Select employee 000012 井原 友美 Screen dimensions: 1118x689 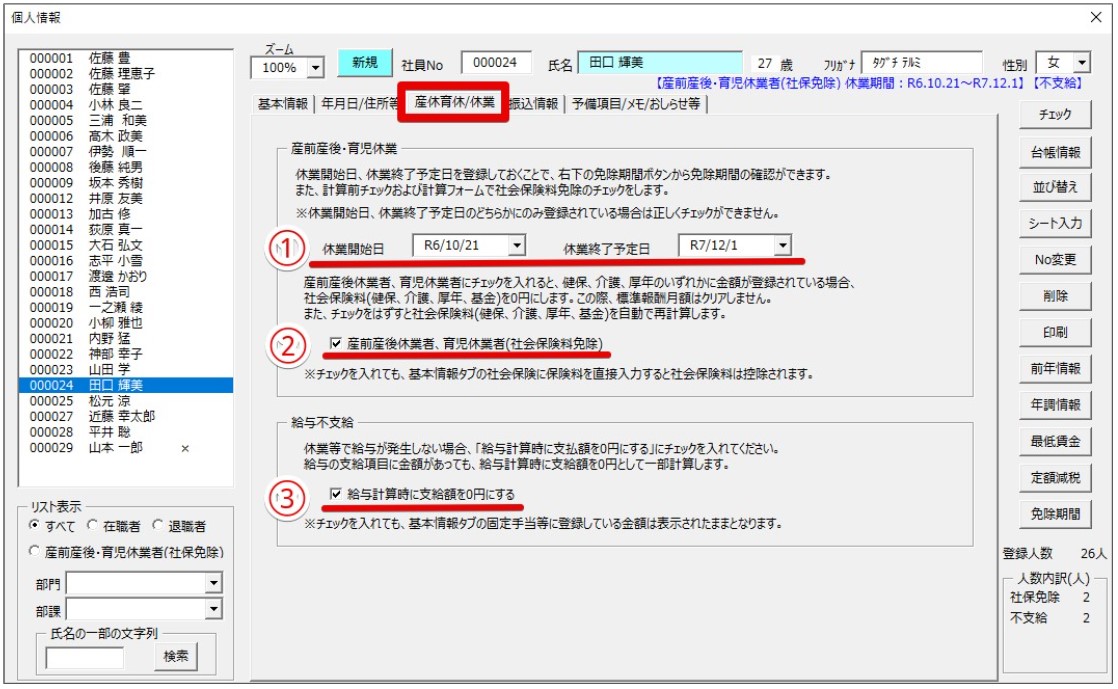point(125,198)
